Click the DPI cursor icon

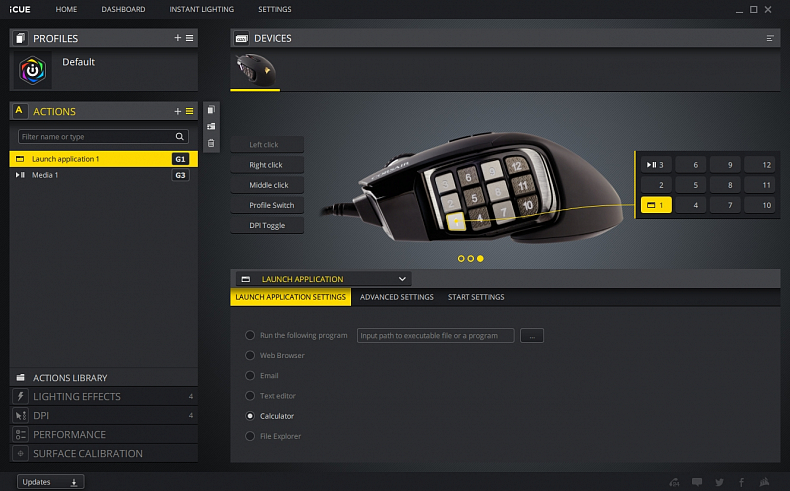(x=21, y=415)
